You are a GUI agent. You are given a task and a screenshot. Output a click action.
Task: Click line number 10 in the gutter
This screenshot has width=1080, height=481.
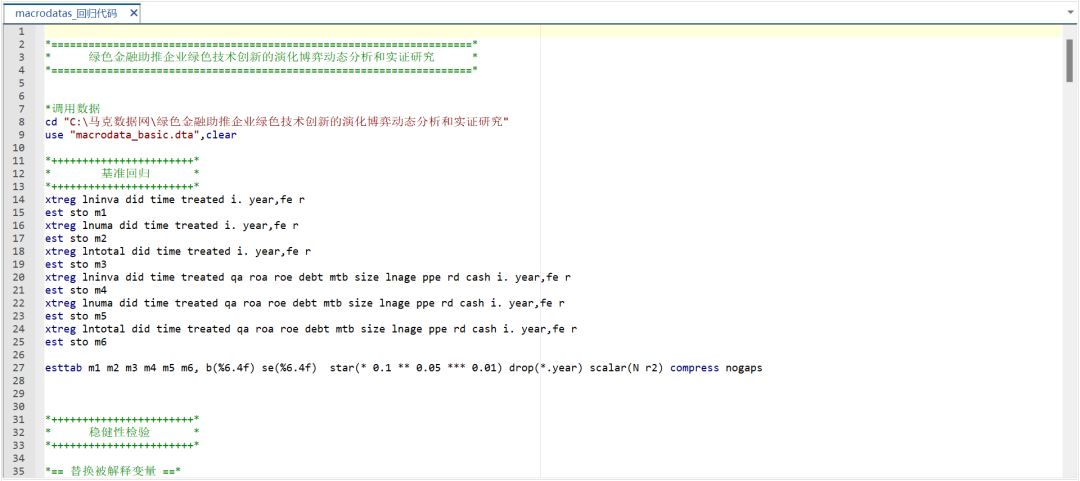(x=19, y=148)
